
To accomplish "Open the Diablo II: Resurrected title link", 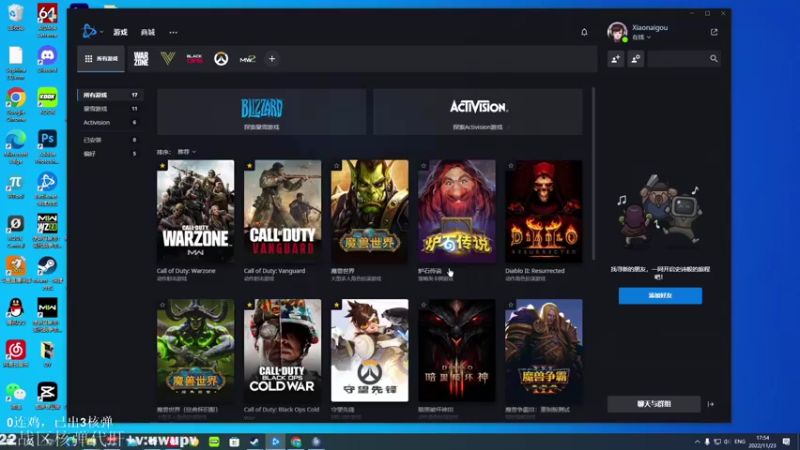I will (535, 271).
